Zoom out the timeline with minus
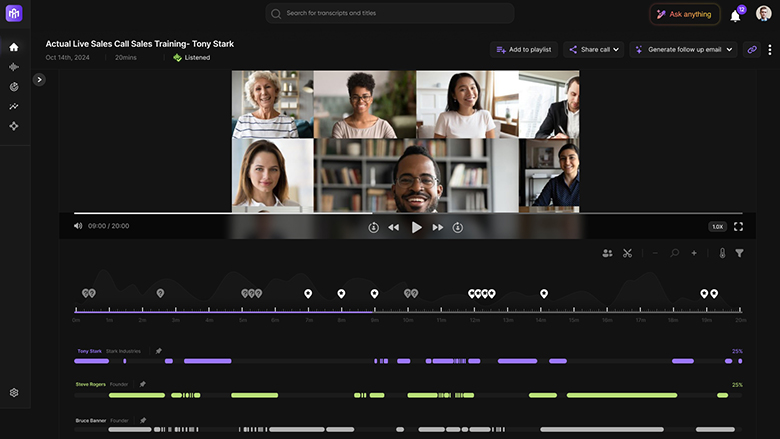This screenshot has height=439, width=780. tap(655, 253)
